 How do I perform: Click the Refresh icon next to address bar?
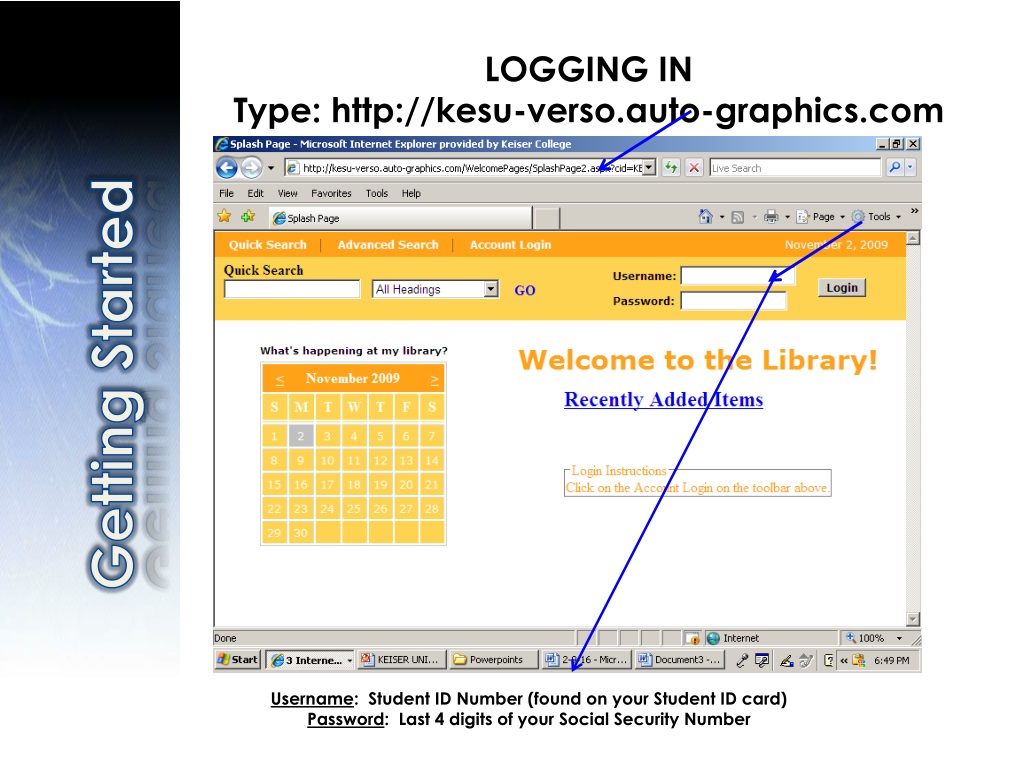coord(671,168)
